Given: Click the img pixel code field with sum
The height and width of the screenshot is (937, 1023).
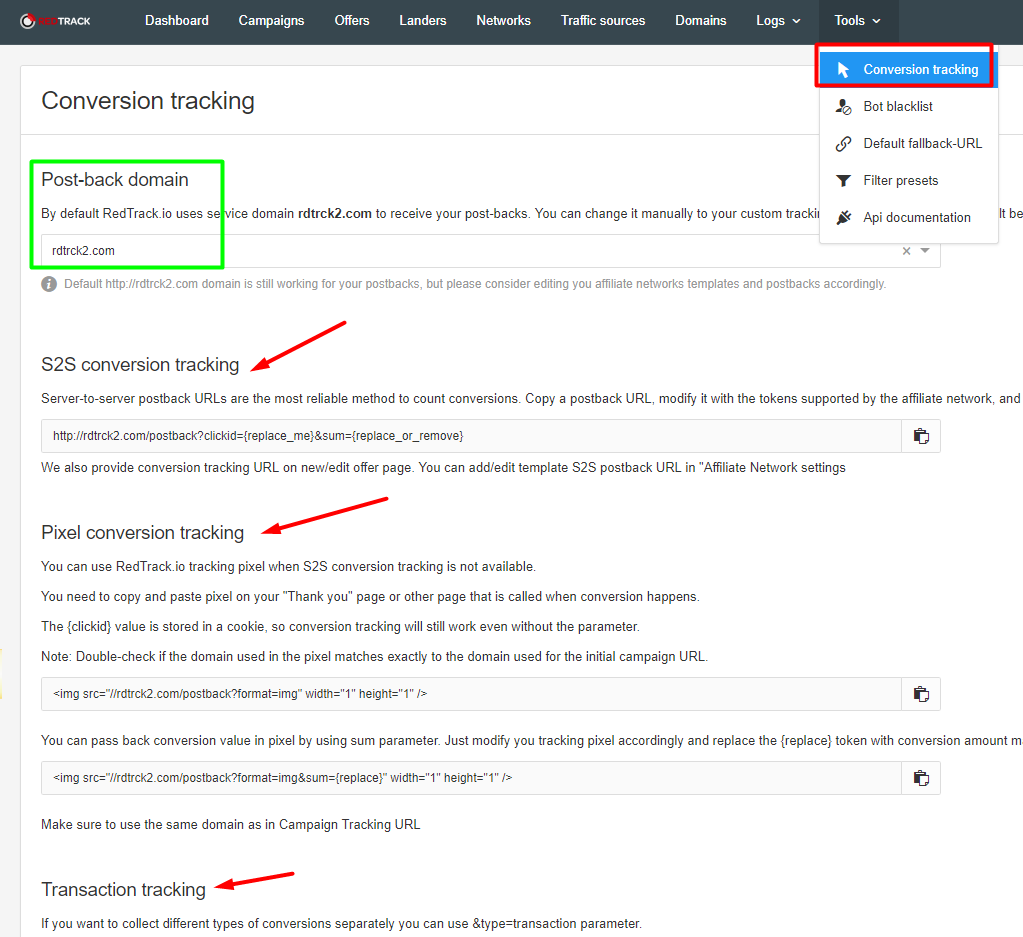Looking at the screenshot, I should point(470,778).
